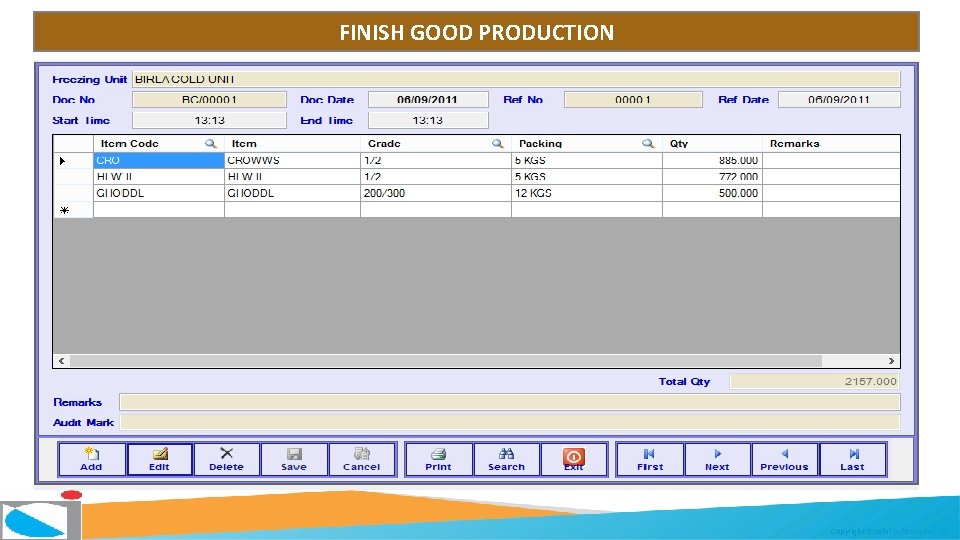Open Item Code lookup magnifier icon
Screen dimensions: 960x540
pos(211,143)
